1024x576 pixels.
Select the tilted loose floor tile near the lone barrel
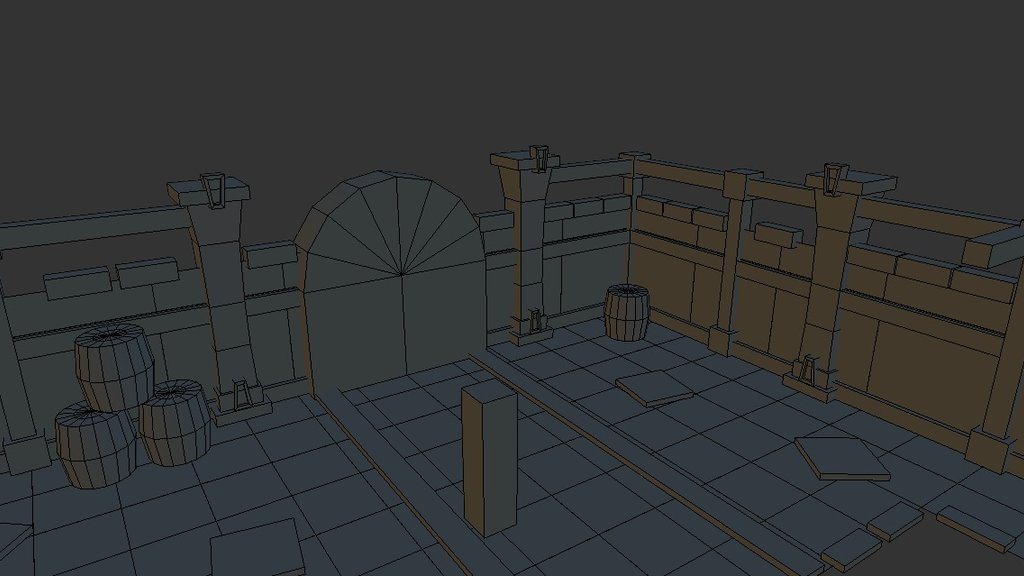tap(655, 388)
